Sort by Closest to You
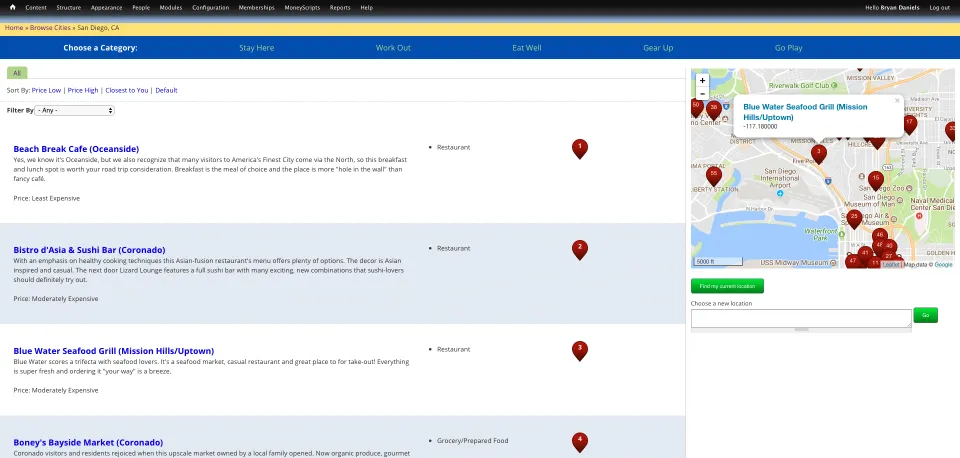 tap(127, 90)
